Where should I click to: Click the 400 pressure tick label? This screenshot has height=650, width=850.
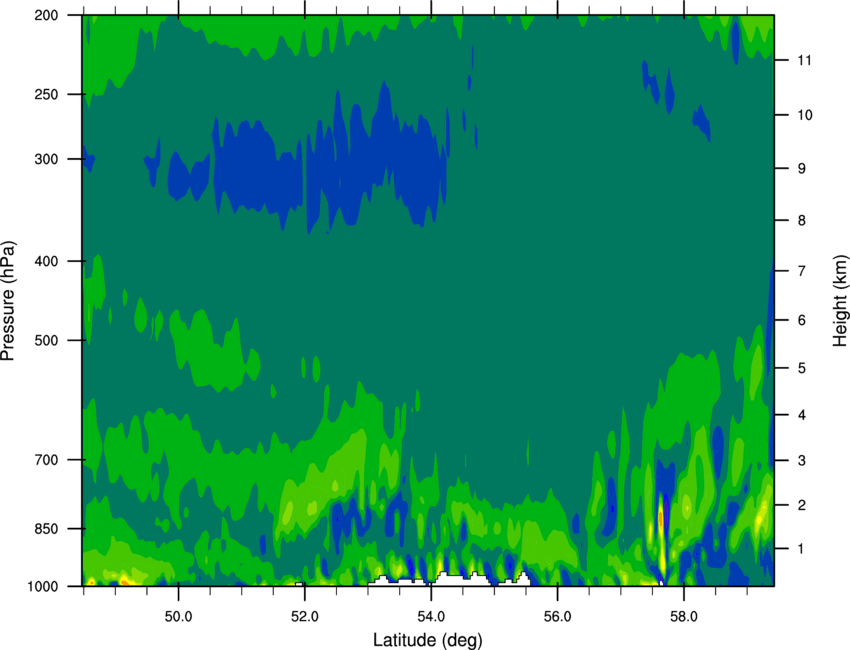46,261
